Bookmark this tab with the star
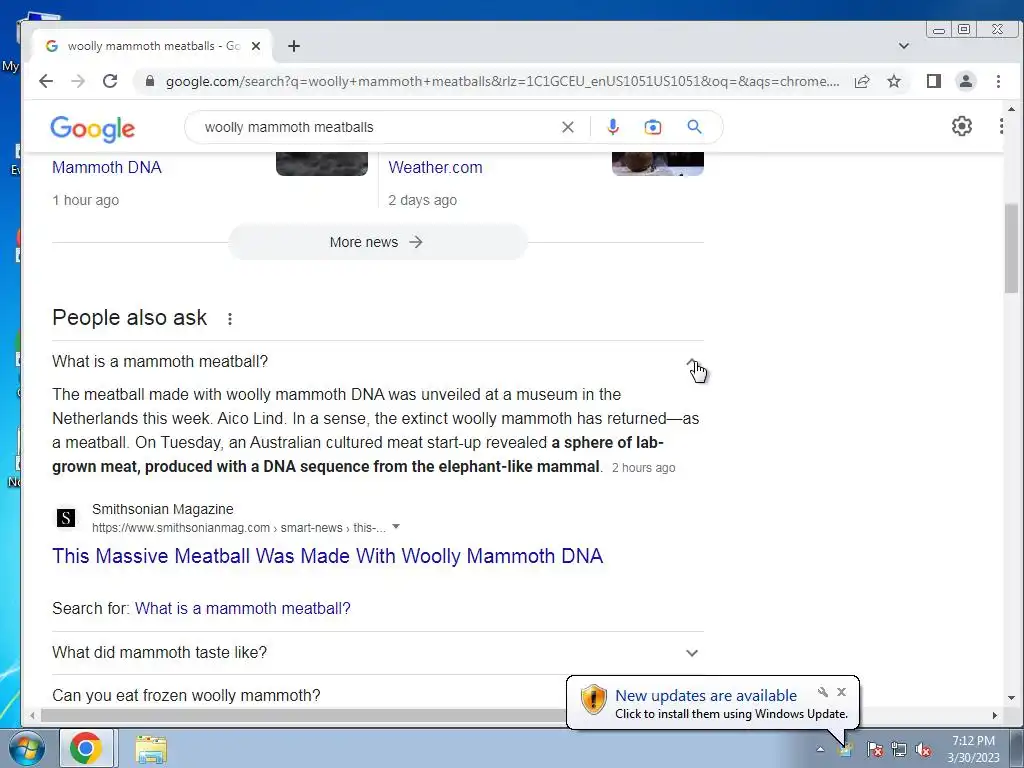 pyautogui.click(x=894, y=81)
